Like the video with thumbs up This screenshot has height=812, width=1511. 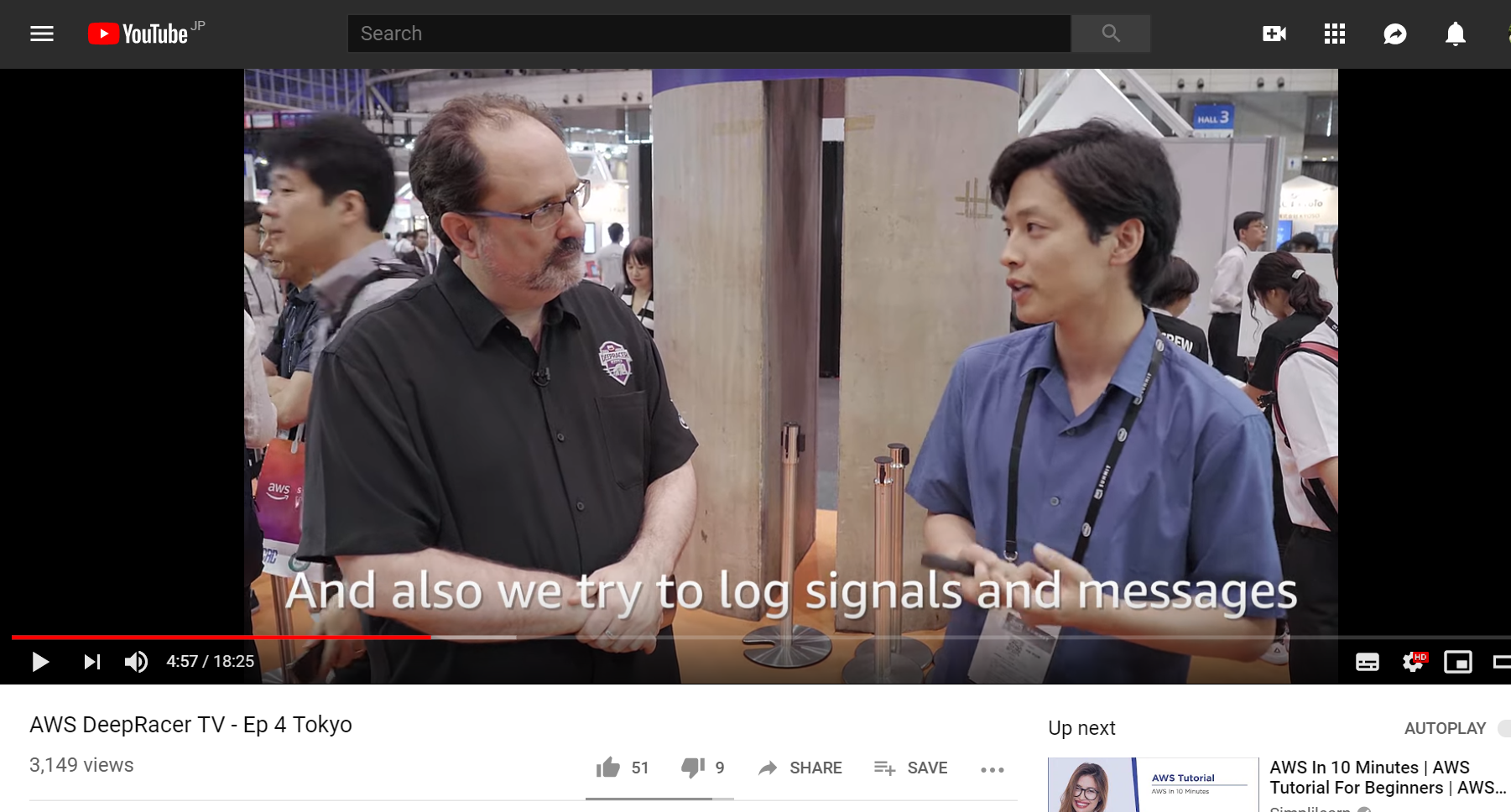[x=608, y=768]
